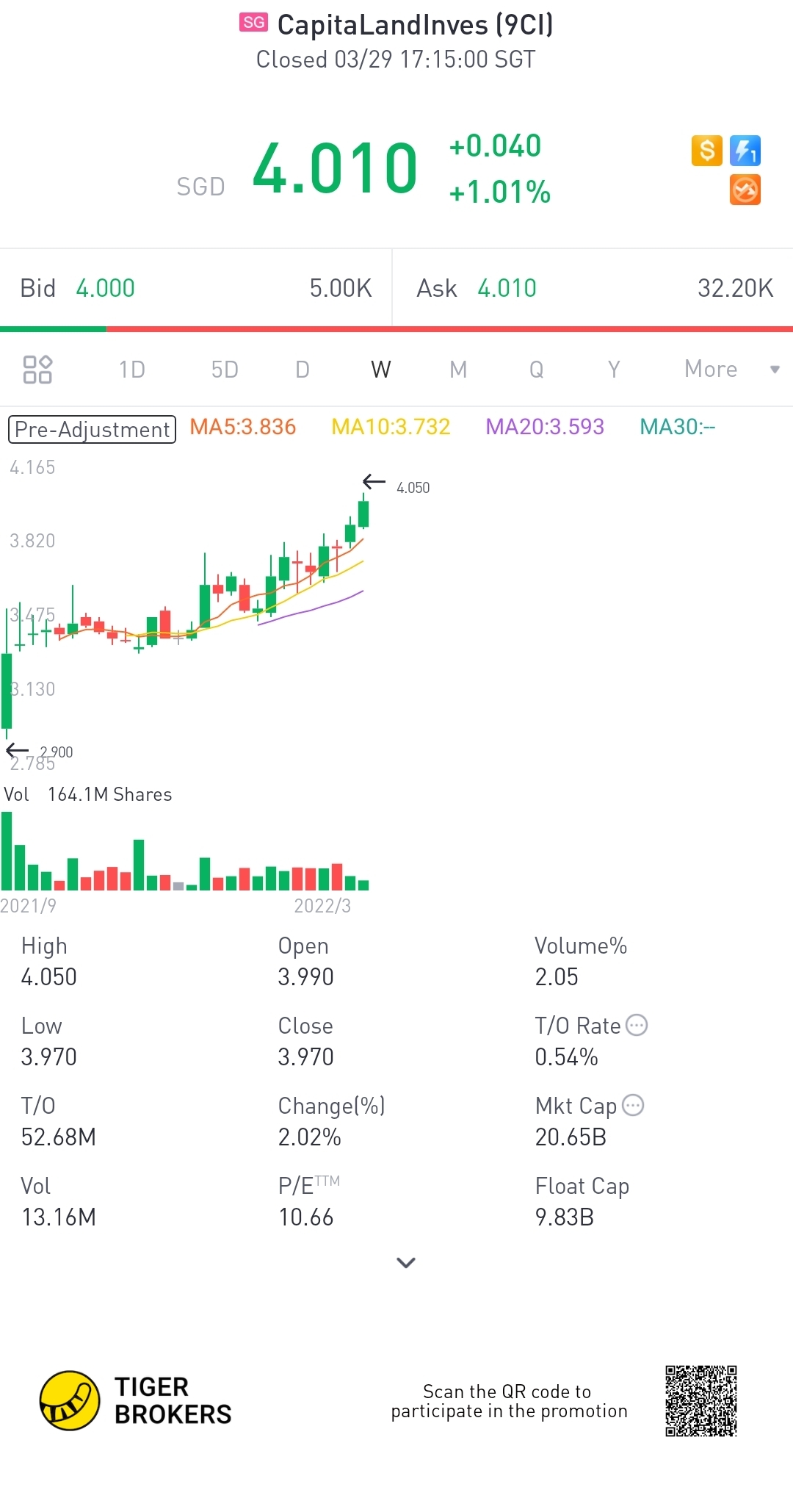The image size is (793, 1512).
Task: Tap the blue lightning bolt icon
Action: pos(745,151)
